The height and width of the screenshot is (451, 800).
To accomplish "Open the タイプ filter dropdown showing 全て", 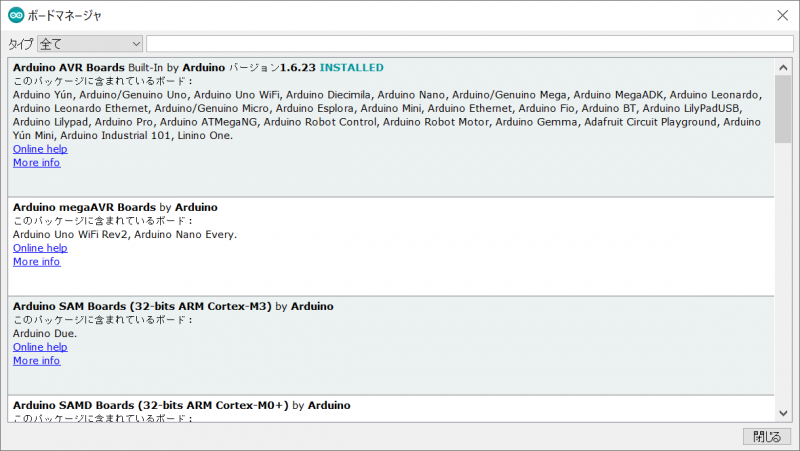I will tap(90, 44).
